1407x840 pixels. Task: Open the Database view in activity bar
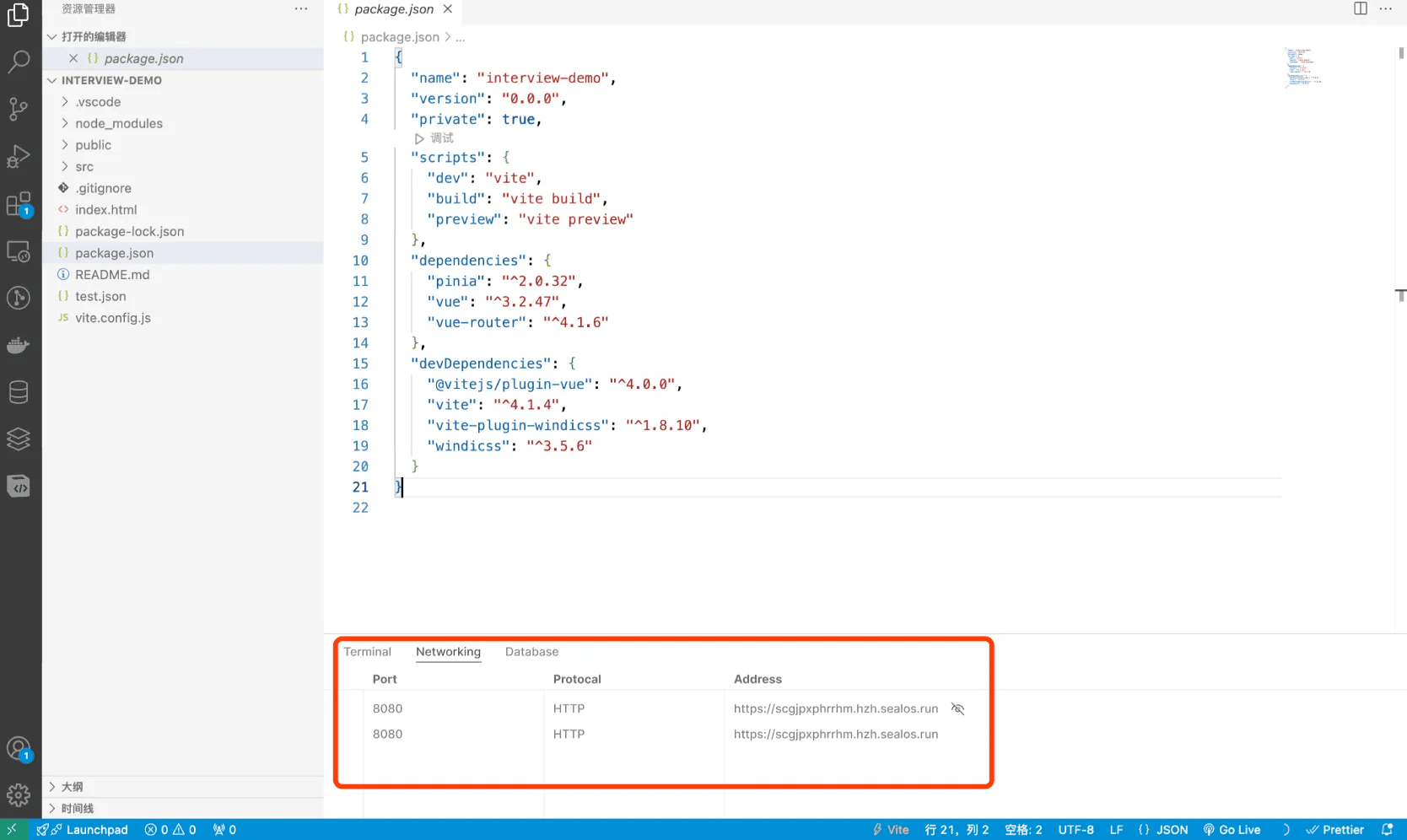pos(19,392)
